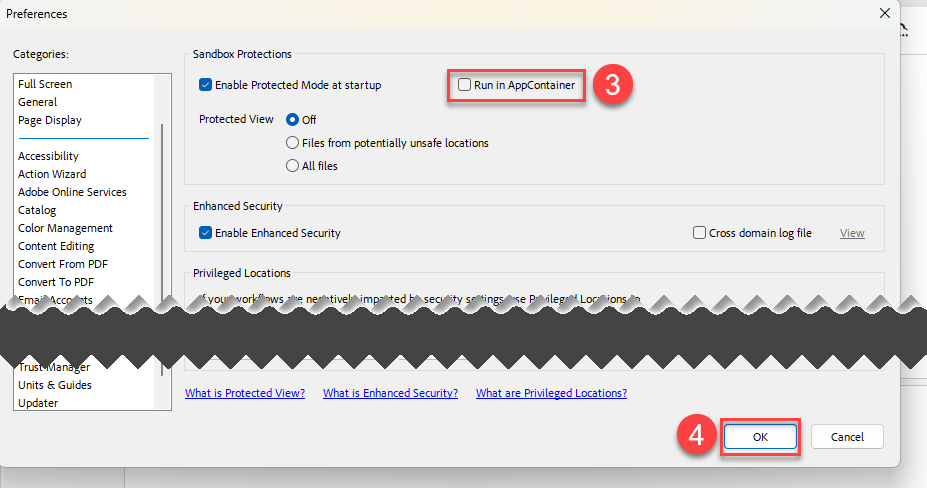Open What is Protected View link
This screenshot has width=927, height=488.
245,393
